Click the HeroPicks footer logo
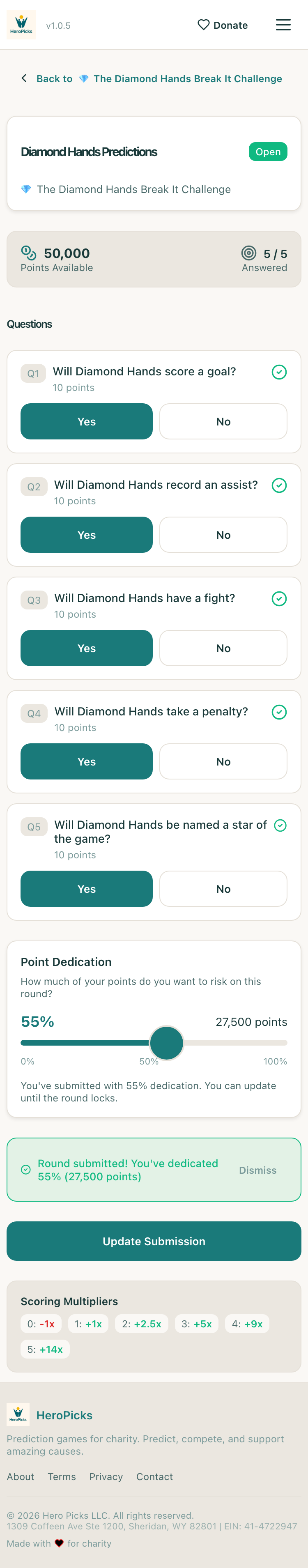This screenshot has width=308, height=1568. pyautogui.click(x=18, y=1414)
